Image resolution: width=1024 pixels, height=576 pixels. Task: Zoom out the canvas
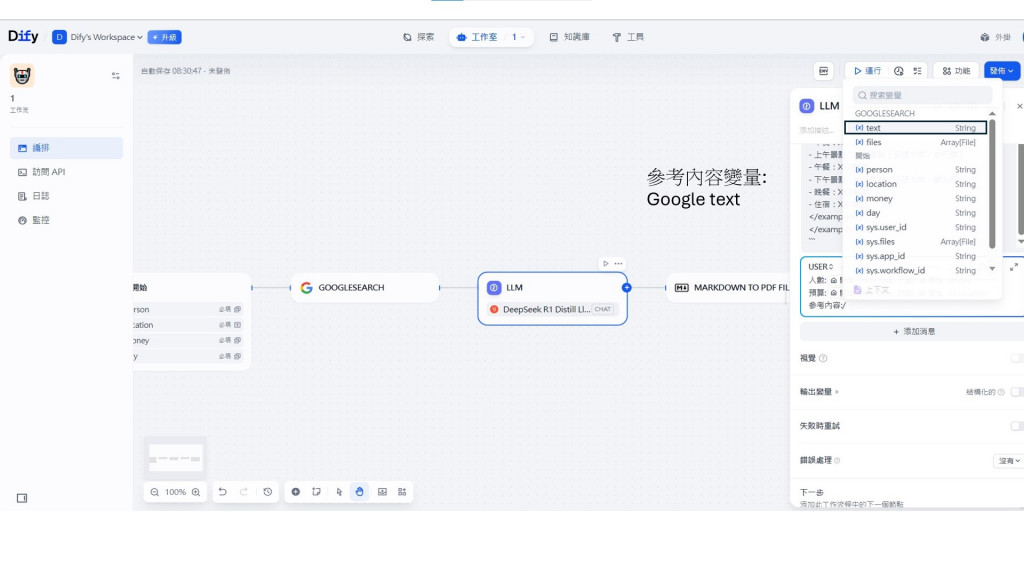(x=155, y=492)
